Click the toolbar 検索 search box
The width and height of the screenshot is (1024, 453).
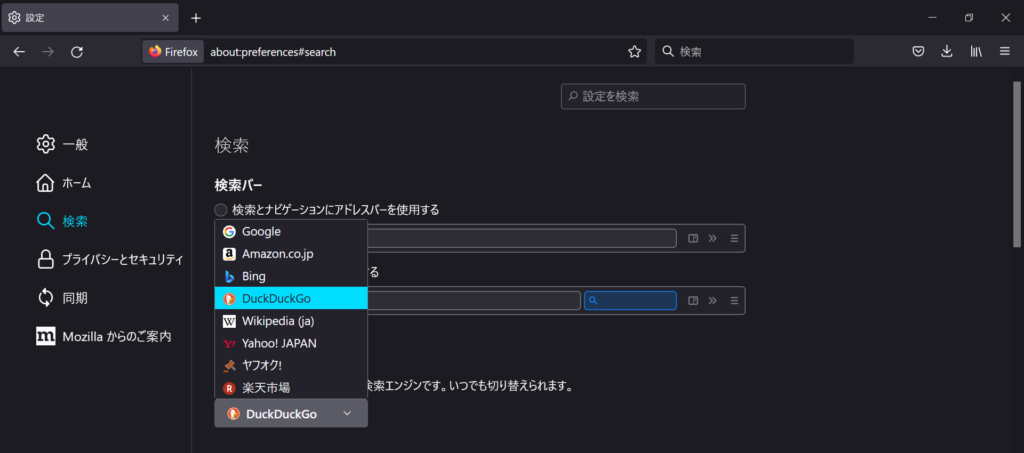[x=754, y=52]
